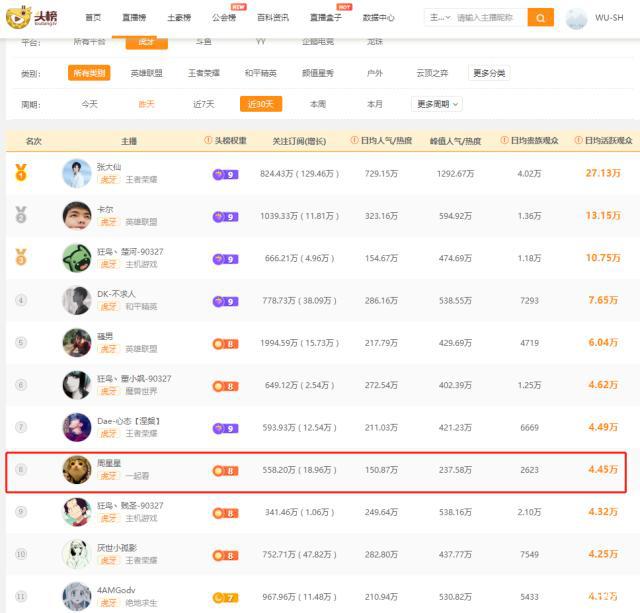The image size is (640, 613).
Task: Expand the 更多分类 categories list
Action: (x=490, y=73)
